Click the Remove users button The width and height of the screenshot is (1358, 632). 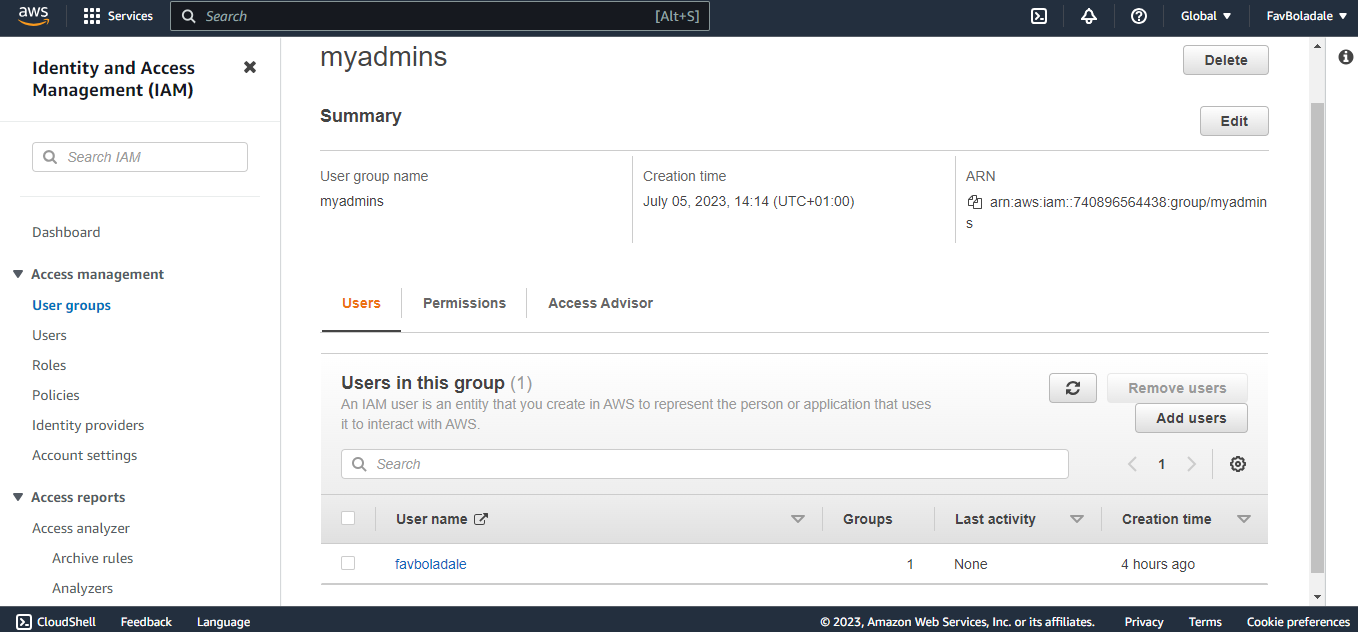(x=1177, y=388)
